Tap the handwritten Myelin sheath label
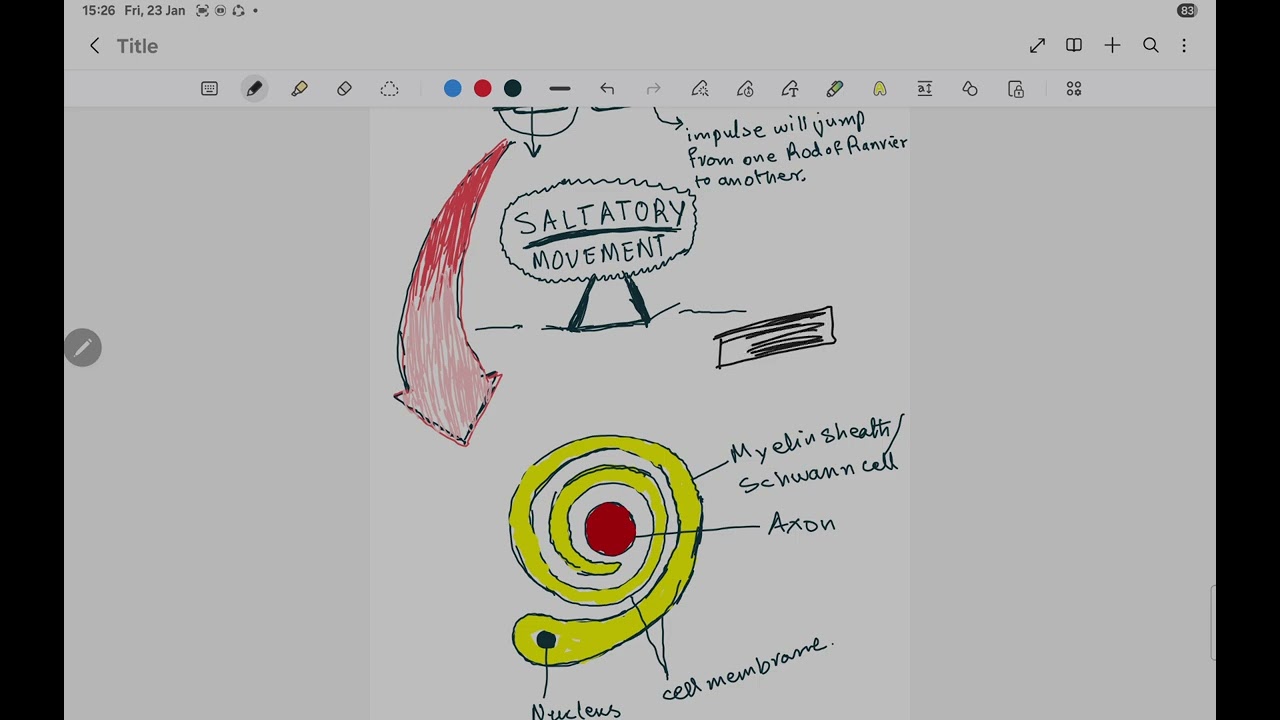This screenshot has height=720, width=1280. pos(810,440)
